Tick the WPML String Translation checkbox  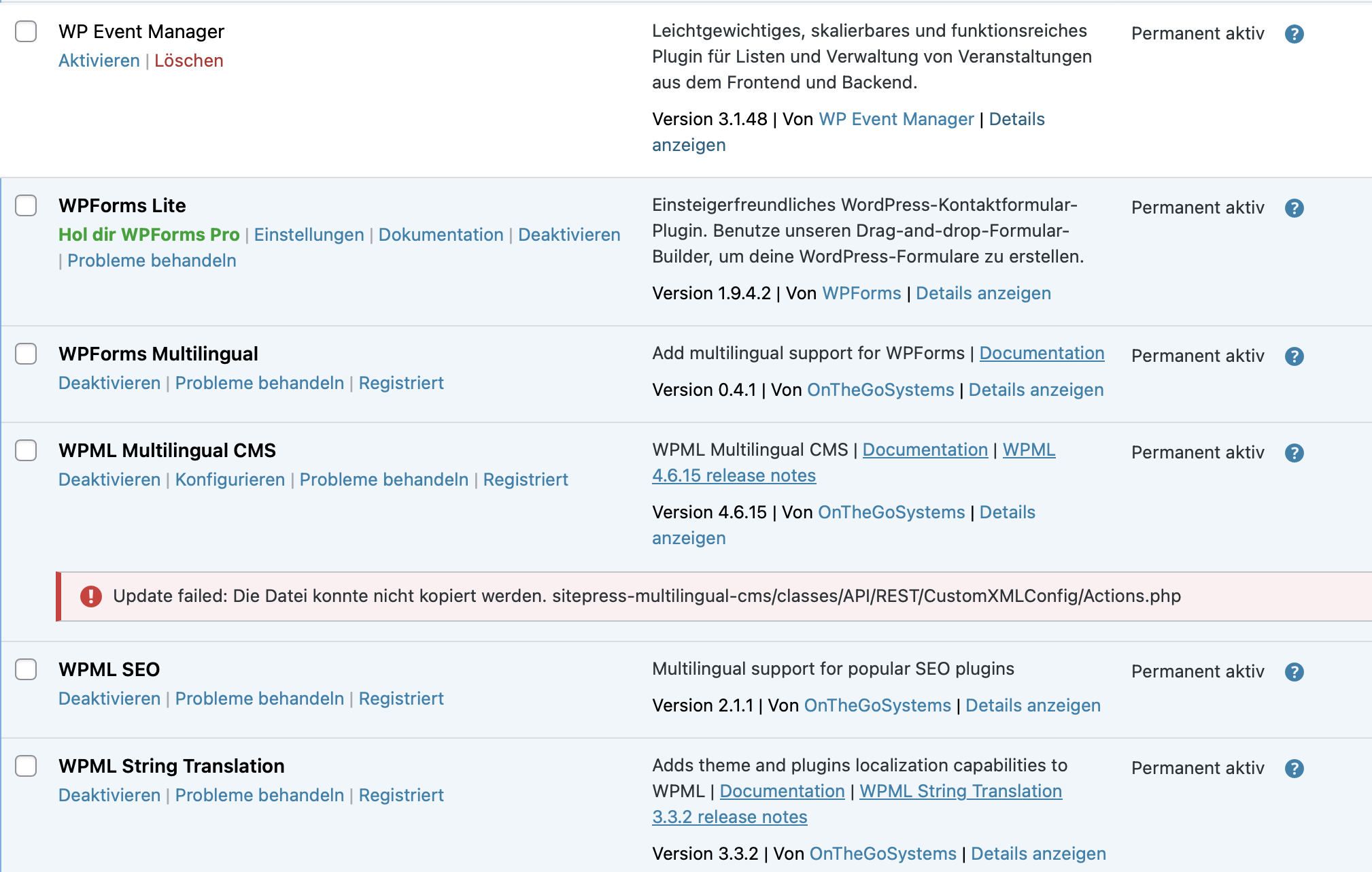(26, 765)
